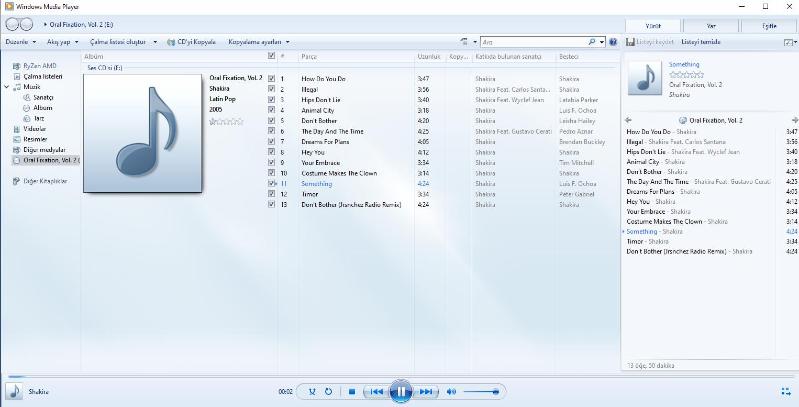Click Listeyi temizle to clear list
This screenshot has height=407, width=799.
click(701, 42)
